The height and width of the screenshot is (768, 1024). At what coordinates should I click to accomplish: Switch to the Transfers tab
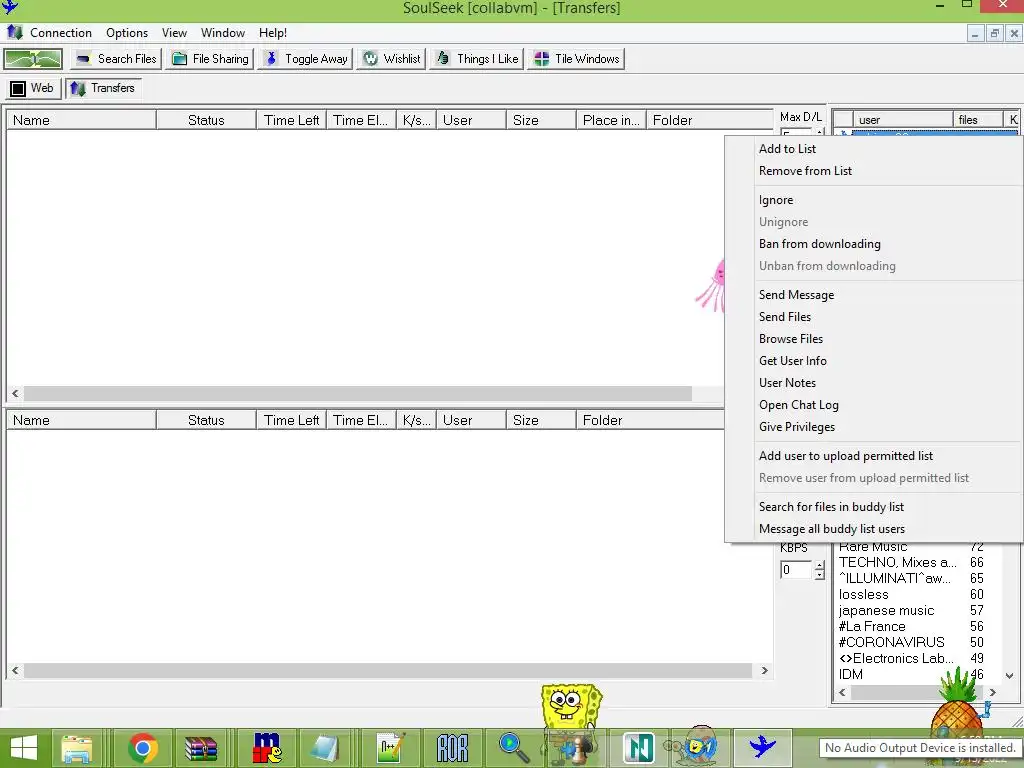103,88
